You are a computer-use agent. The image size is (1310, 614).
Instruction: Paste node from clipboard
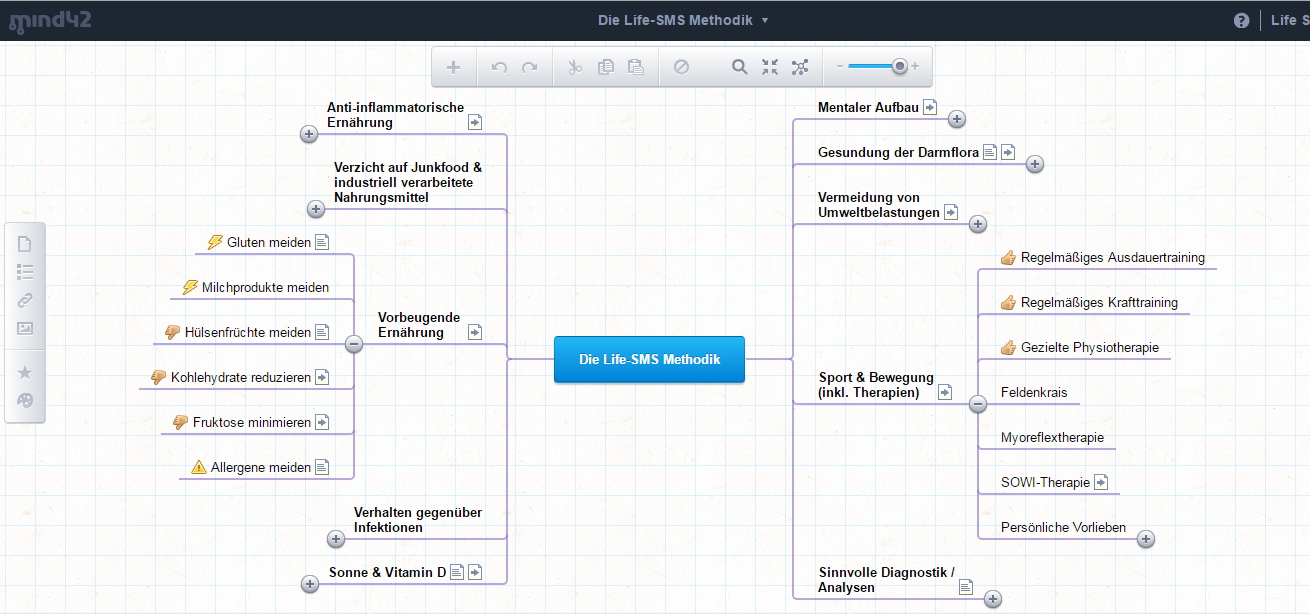635,66
